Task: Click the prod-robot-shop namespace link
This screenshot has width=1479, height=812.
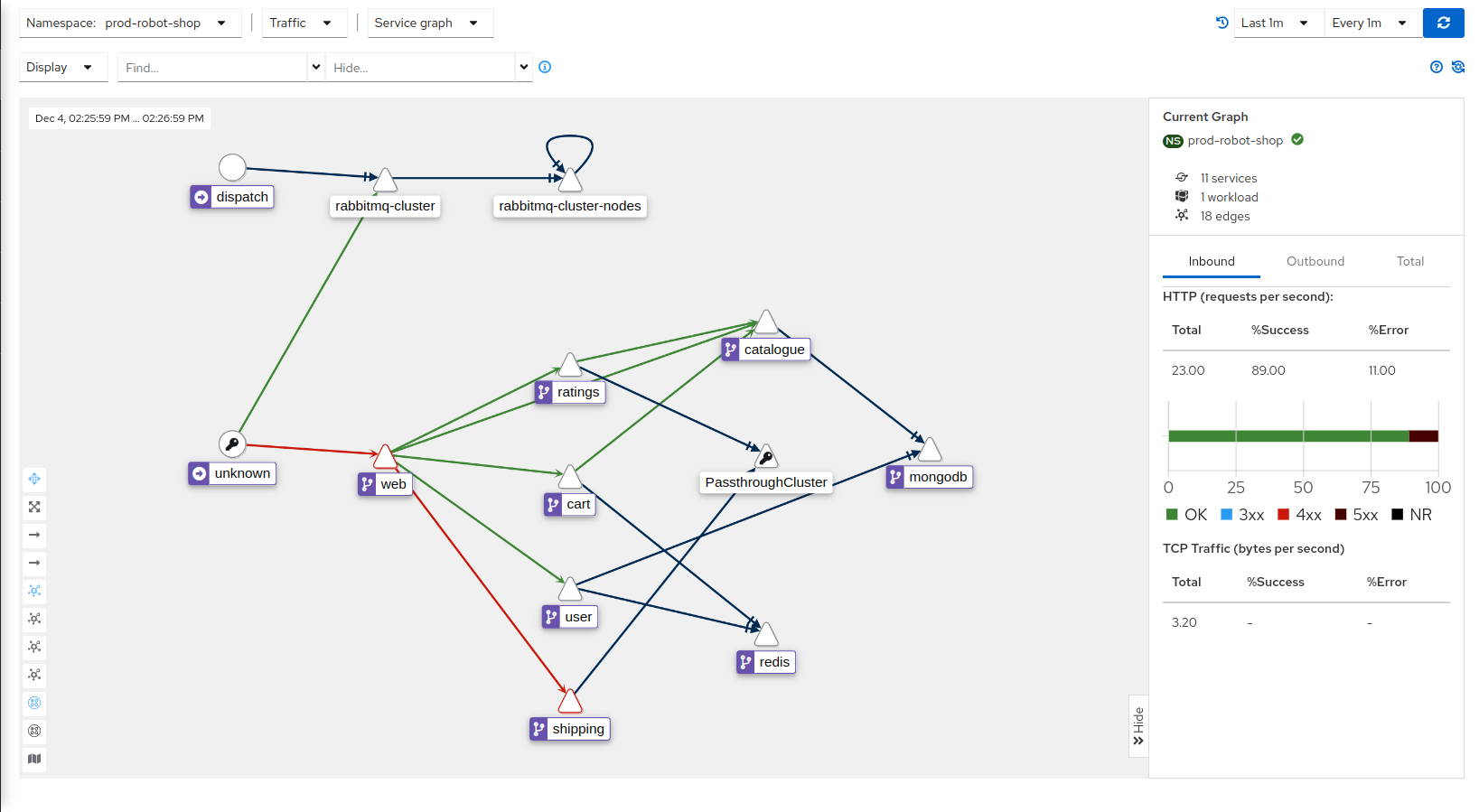Action: pyautogui.click(x=1234, y=141)
